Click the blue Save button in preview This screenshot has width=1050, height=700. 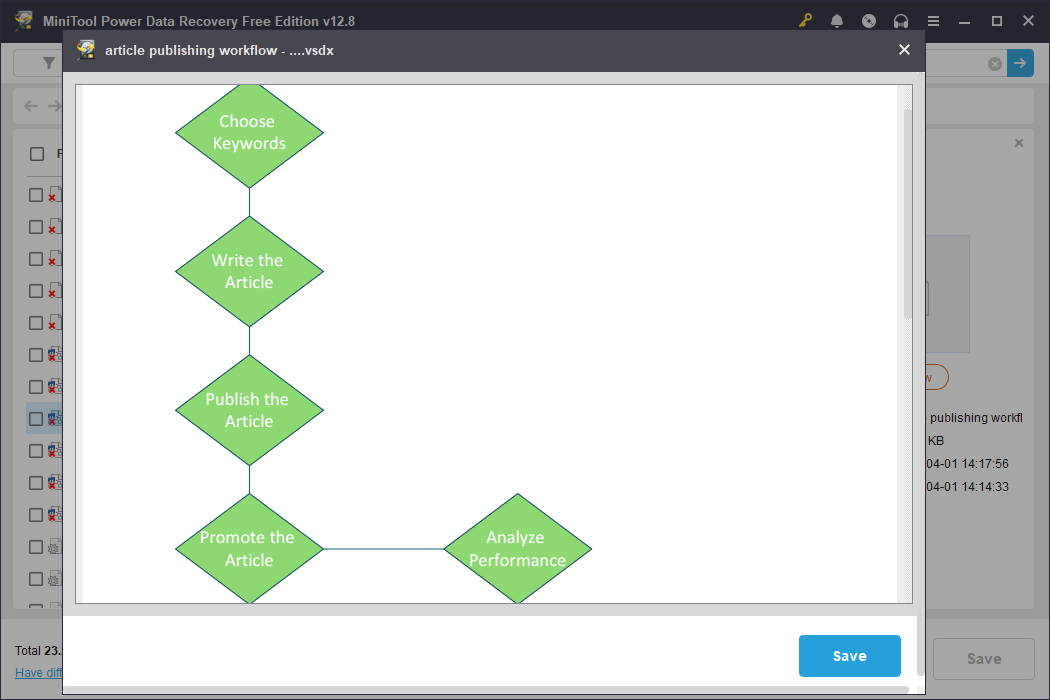(849, 656)
